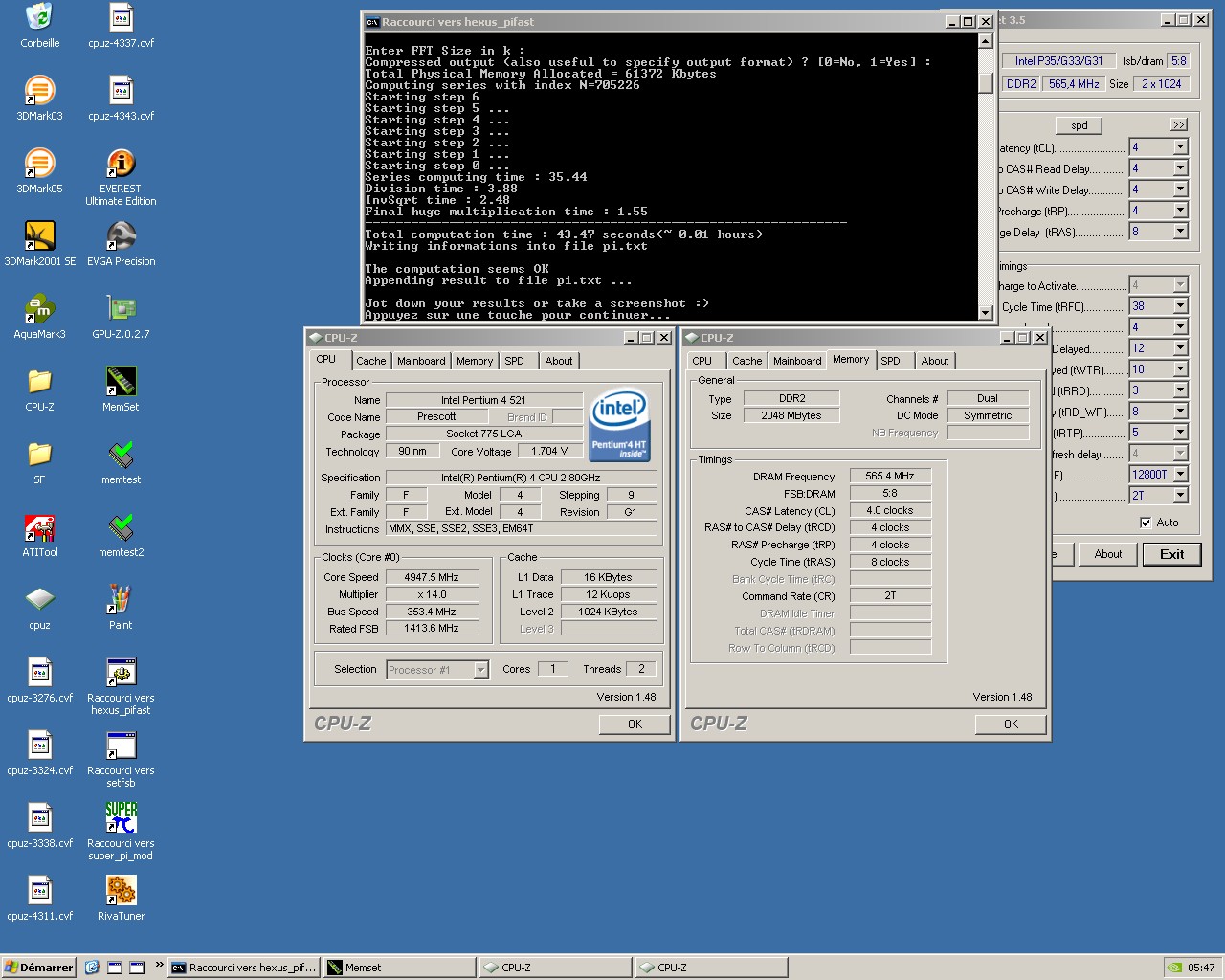The width and height of the screenshot is (1225, 980).
Task: Expand the 2T command rate dropdown
Action: pyautogui.click(x=1180, y=496)
